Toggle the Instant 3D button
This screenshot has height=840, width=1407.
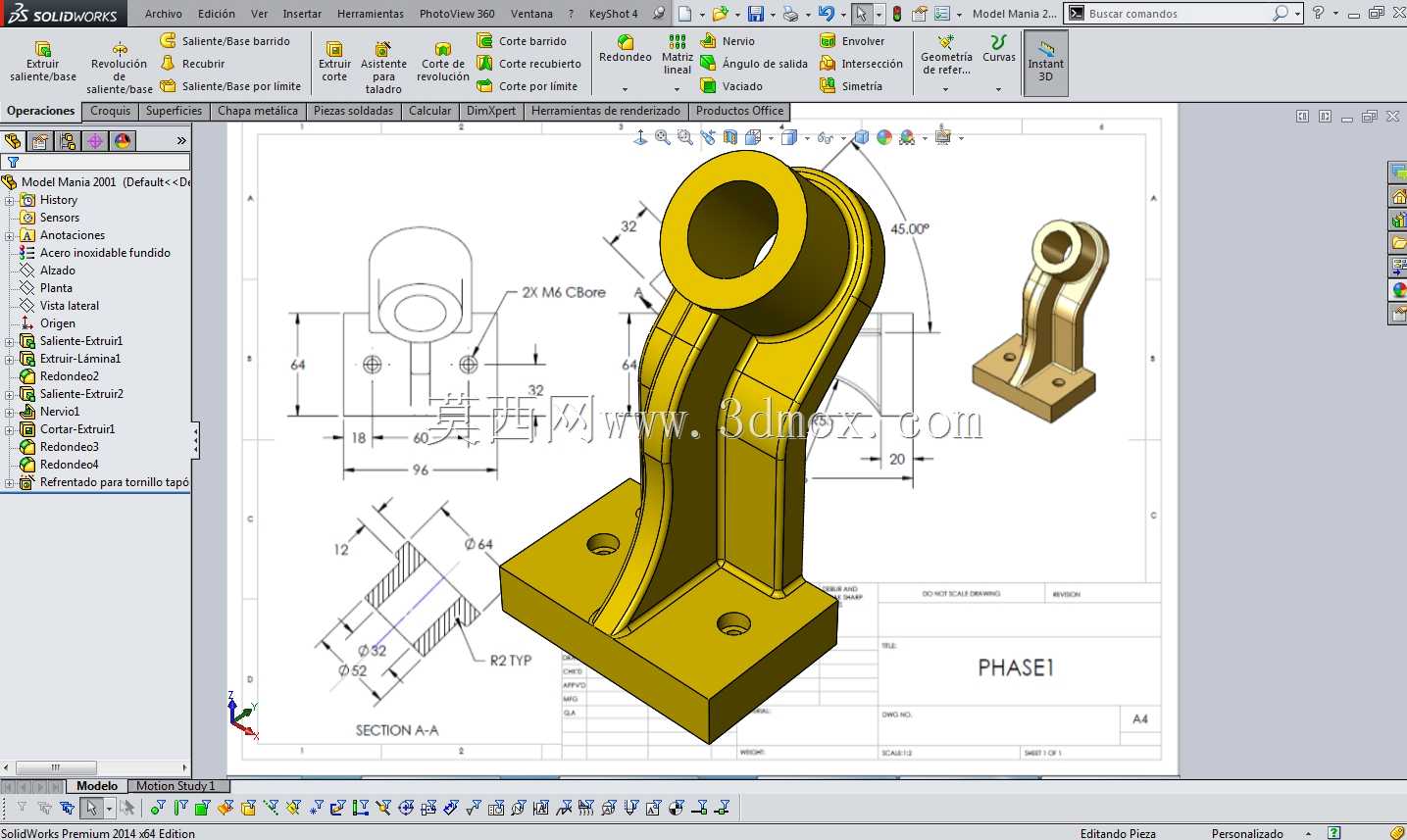click(1046, 63)
